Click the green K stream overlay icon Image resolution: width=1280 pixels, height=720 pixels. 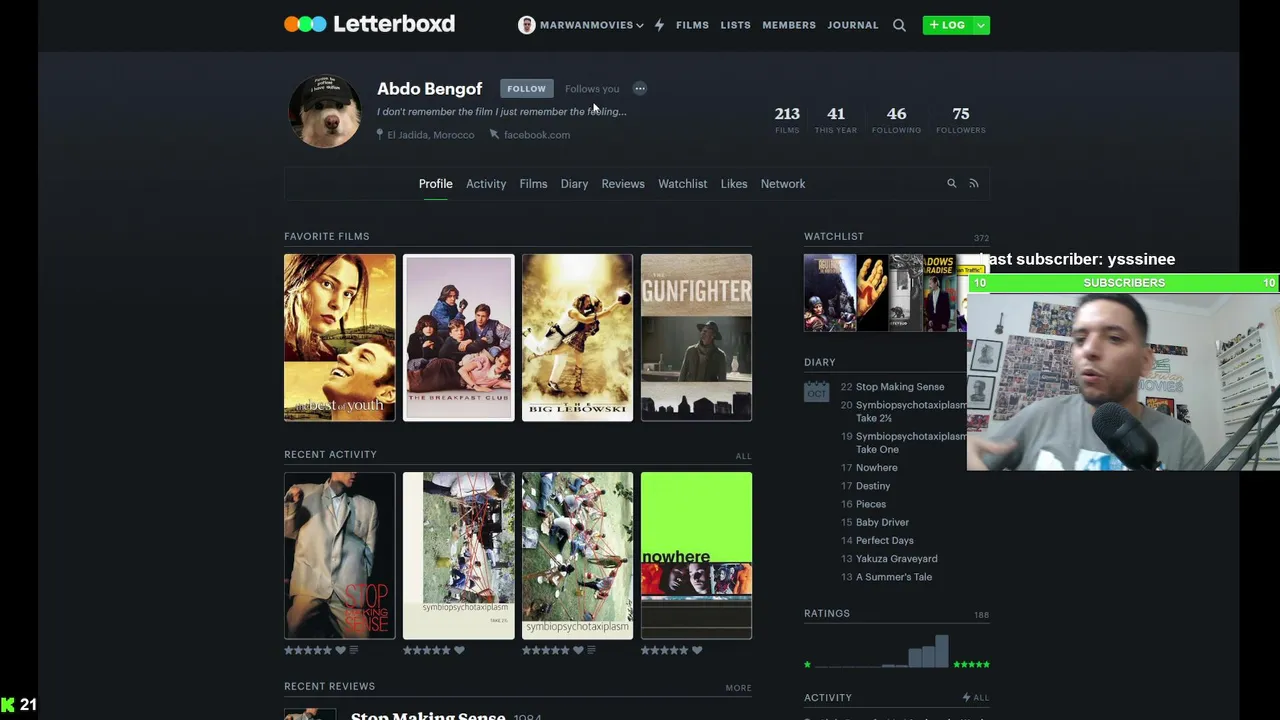coord(8,705)
